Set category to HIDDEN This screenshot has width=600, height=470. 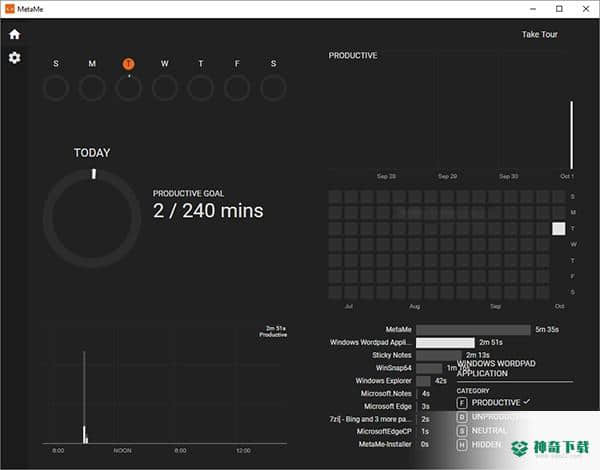[479, 445]
